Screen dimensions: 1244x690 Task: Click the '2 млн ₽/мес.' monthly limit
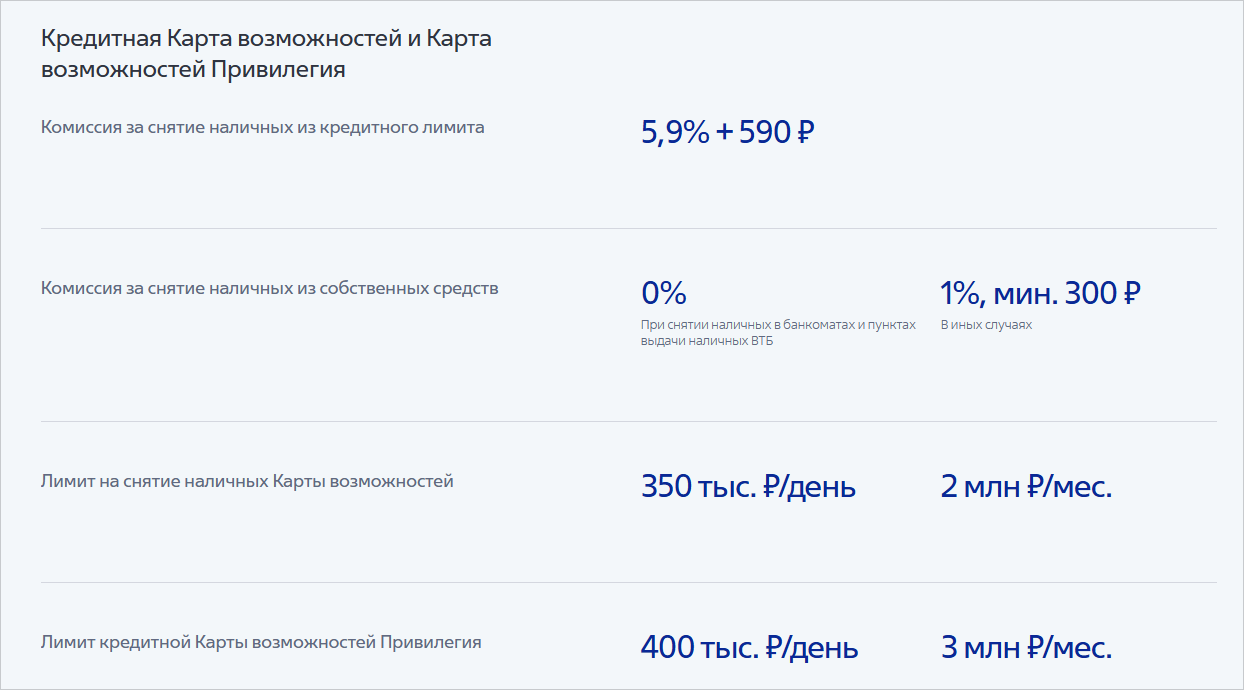point(1026,487)
